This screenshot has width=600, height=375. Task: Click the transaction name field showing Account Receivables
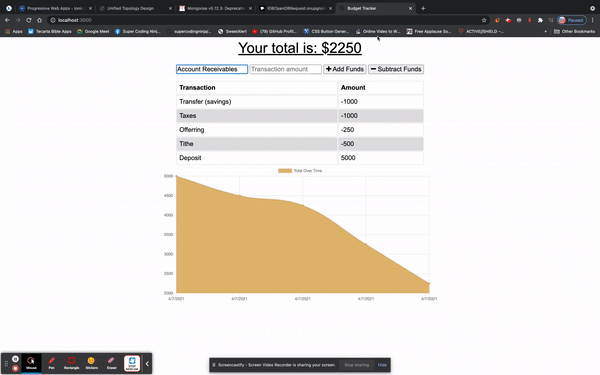click(x=212, y=69)
